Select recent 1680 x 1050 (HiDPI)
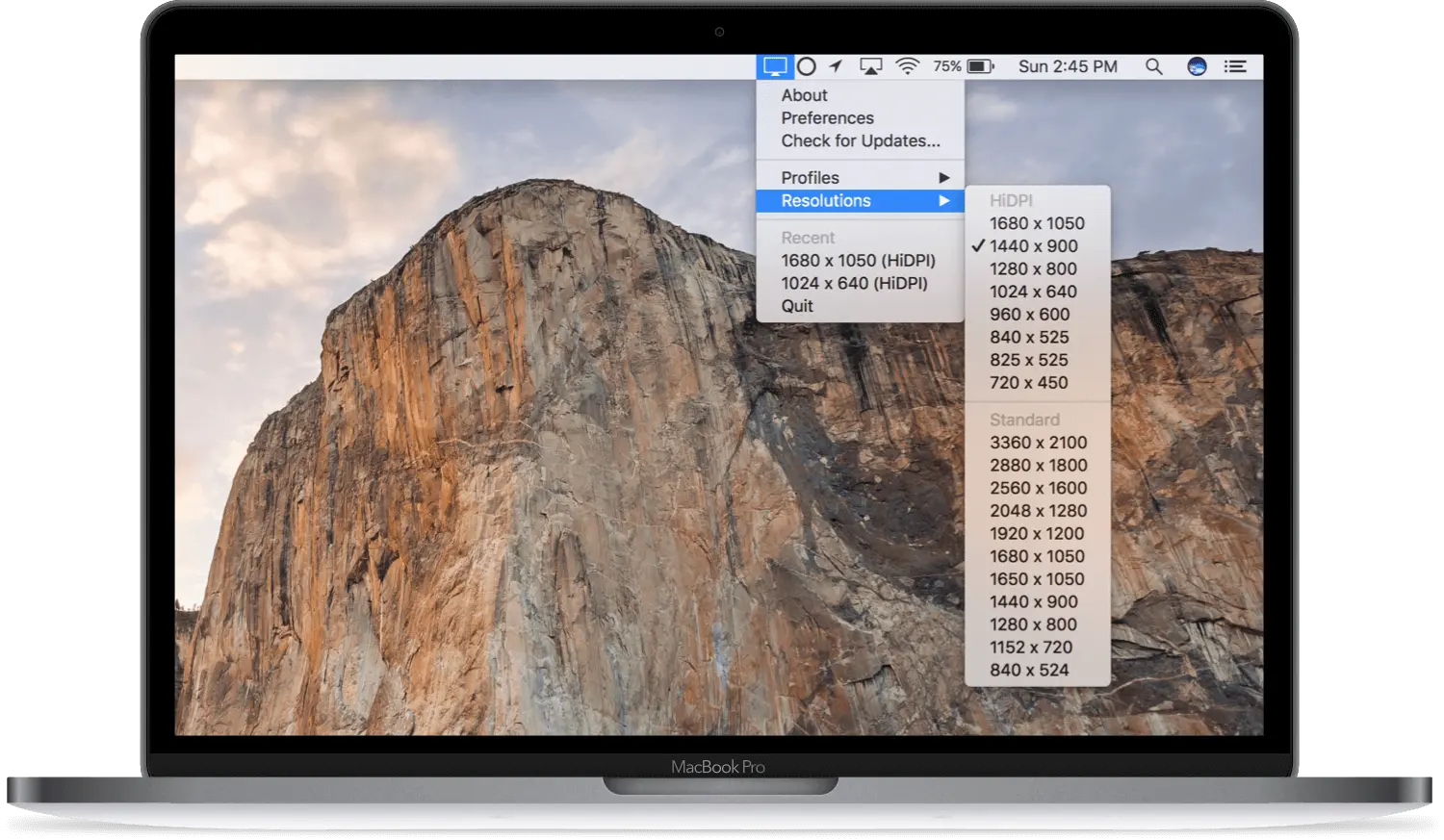 click(860, 261)
